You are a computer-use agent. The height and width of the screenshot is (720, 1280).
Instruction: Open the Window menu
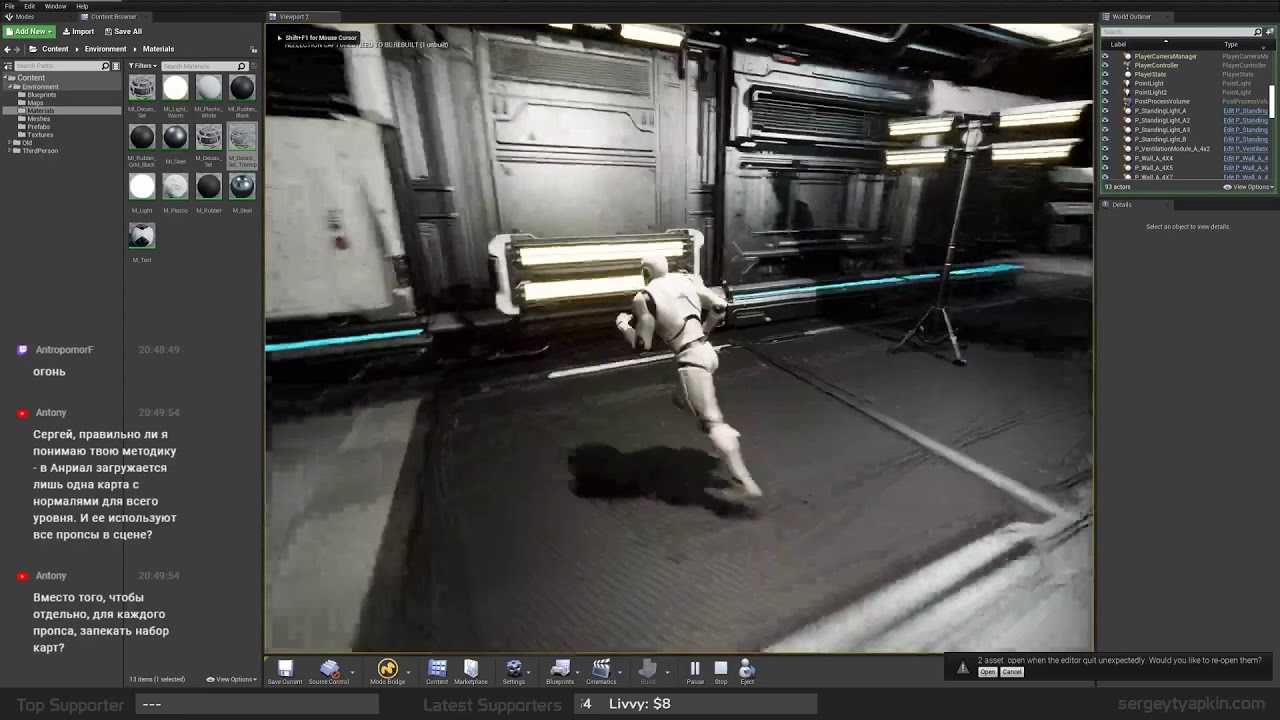[x=56, y=6]
